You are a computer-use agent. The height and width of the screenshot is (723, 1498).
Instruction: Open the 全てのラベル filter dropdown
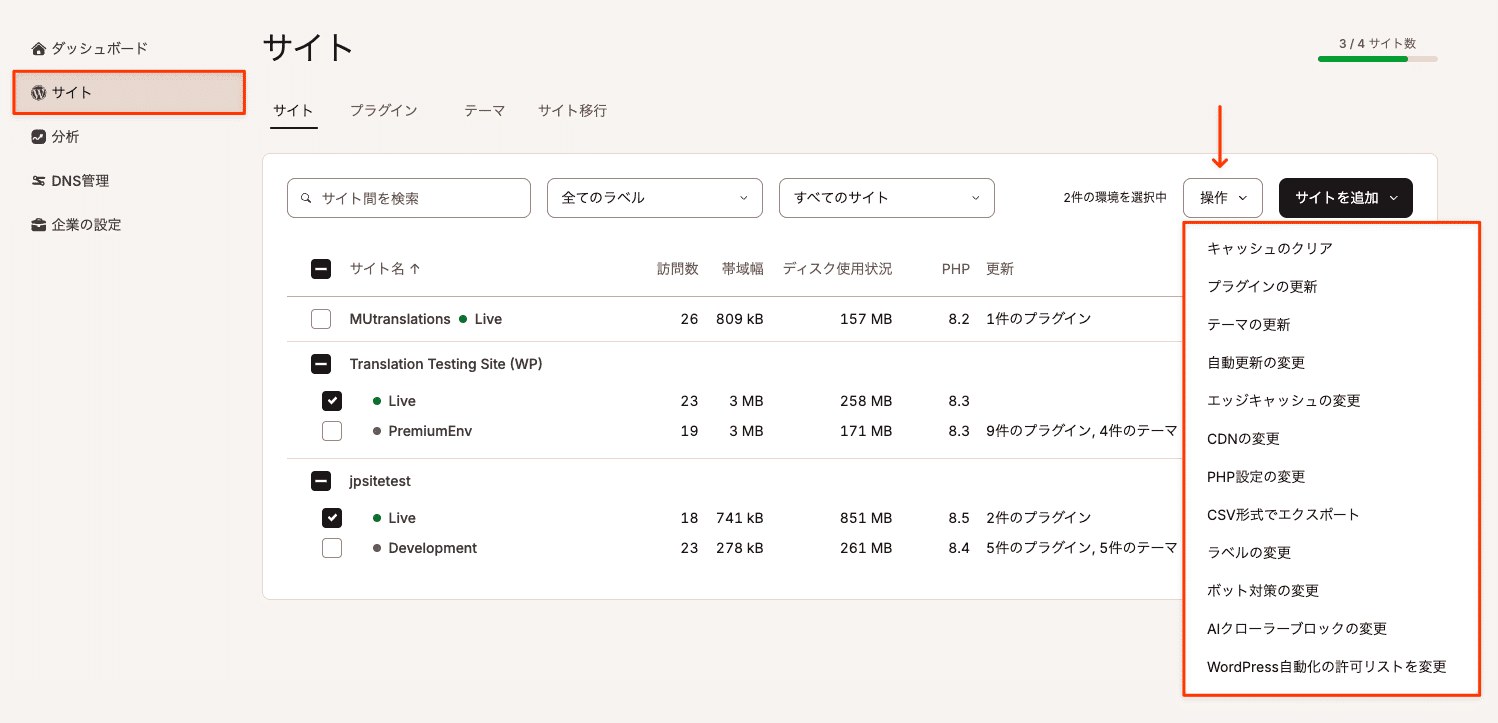(x=655, y=198)
